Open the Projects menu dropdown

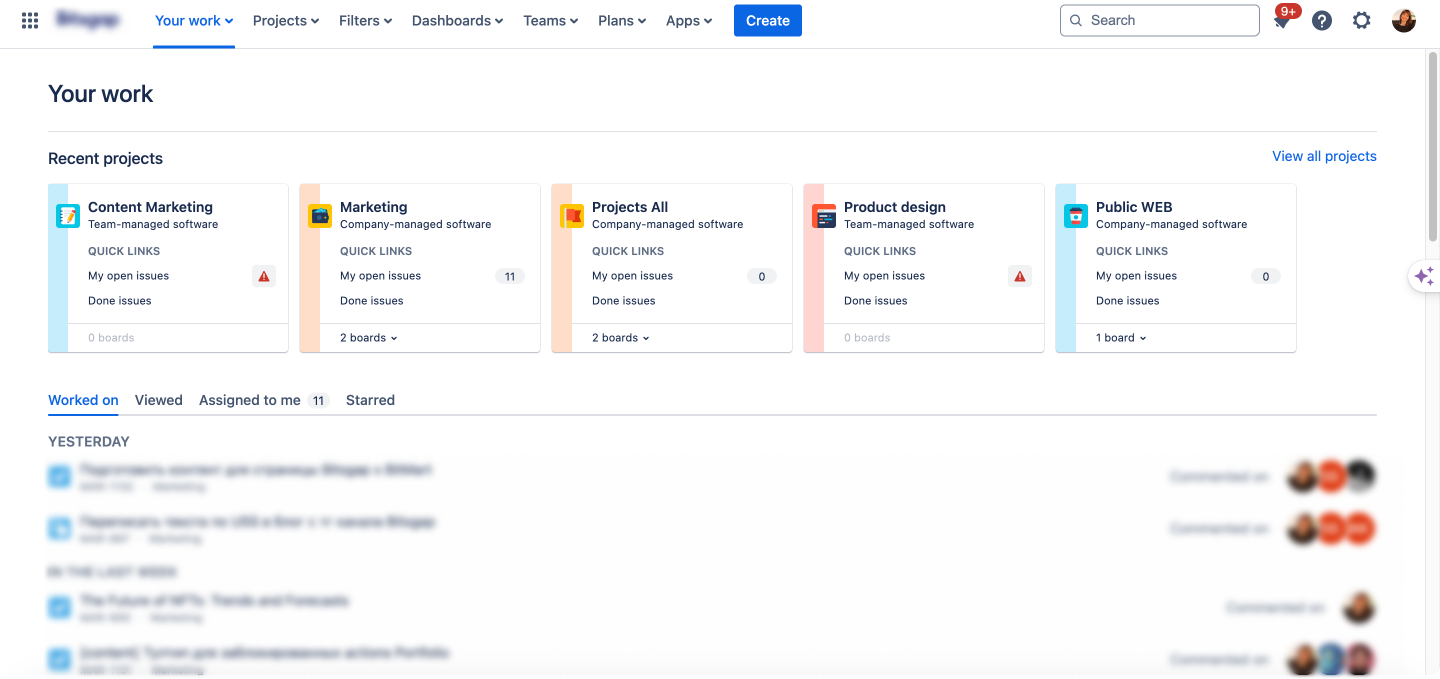(286, 20)
